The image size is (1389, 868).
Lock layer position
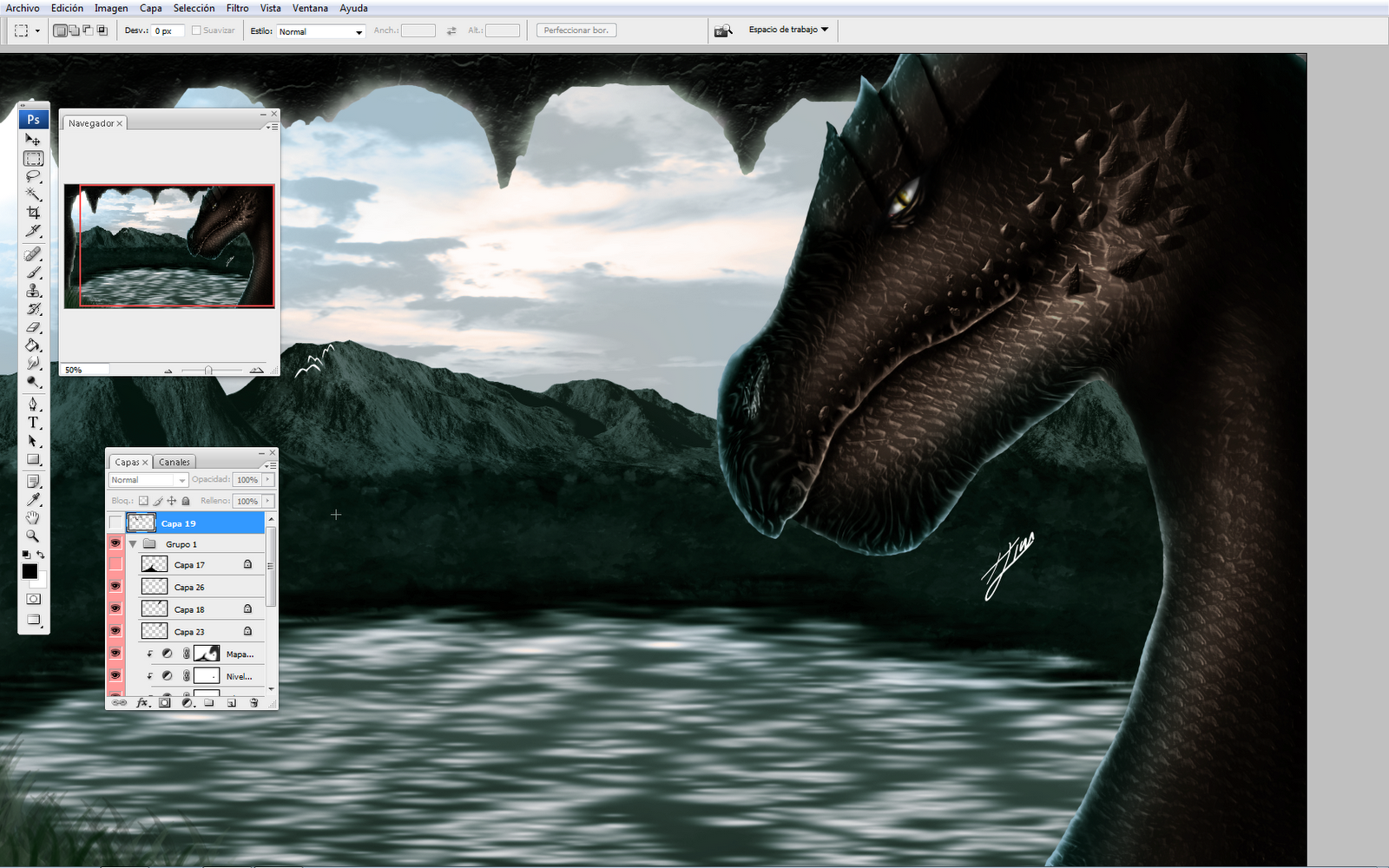[172, 501]
